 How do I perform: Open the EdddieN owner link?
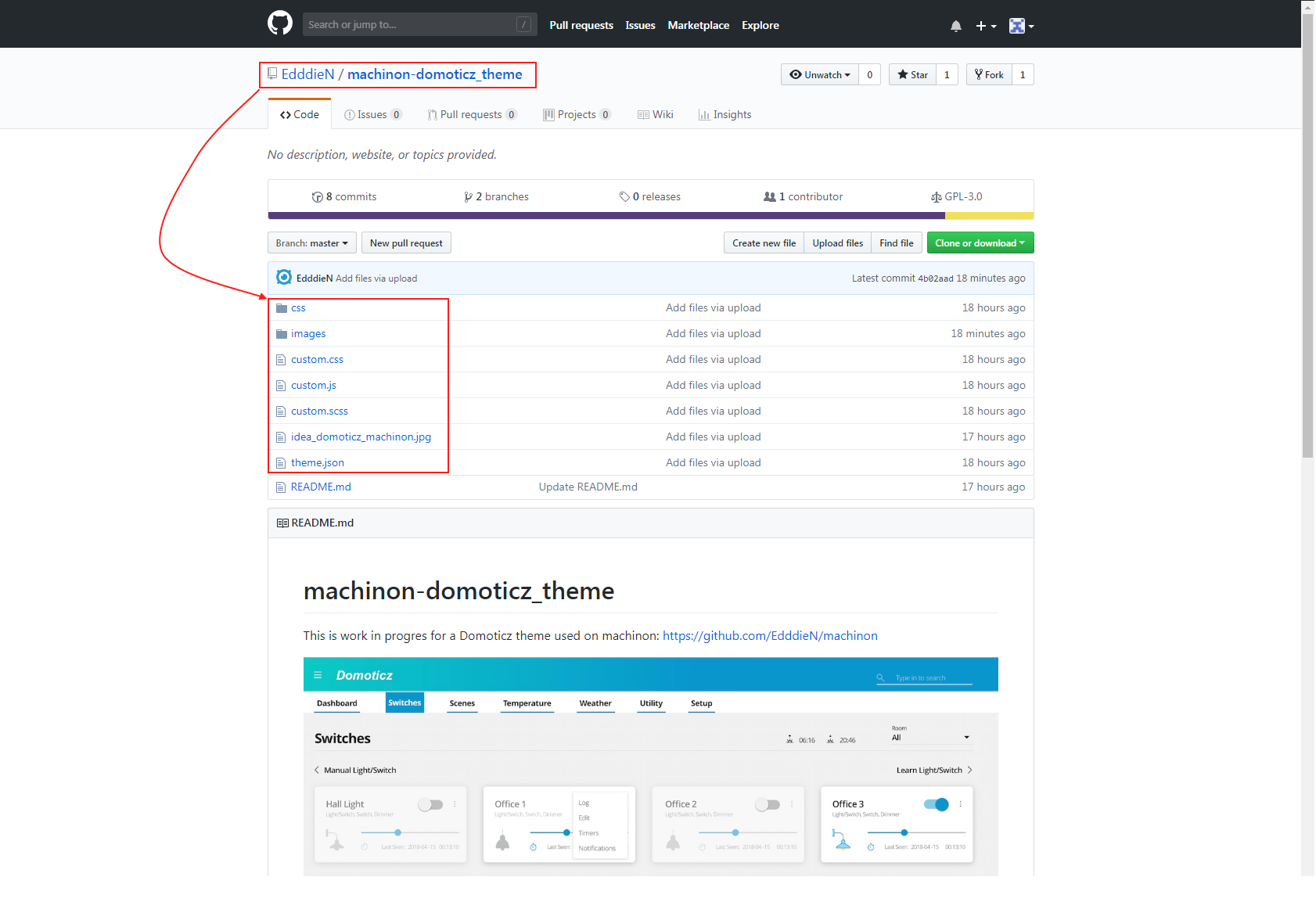307,74
